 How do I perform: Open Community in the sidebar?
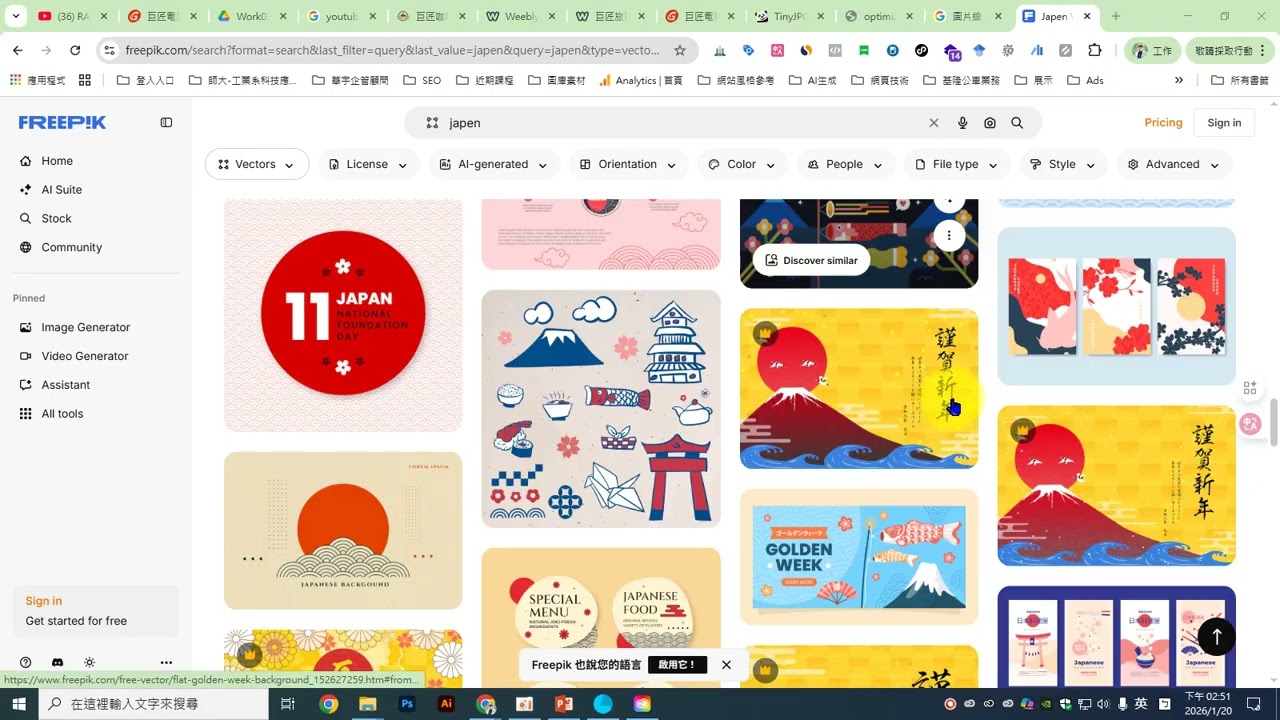point(72,248)
